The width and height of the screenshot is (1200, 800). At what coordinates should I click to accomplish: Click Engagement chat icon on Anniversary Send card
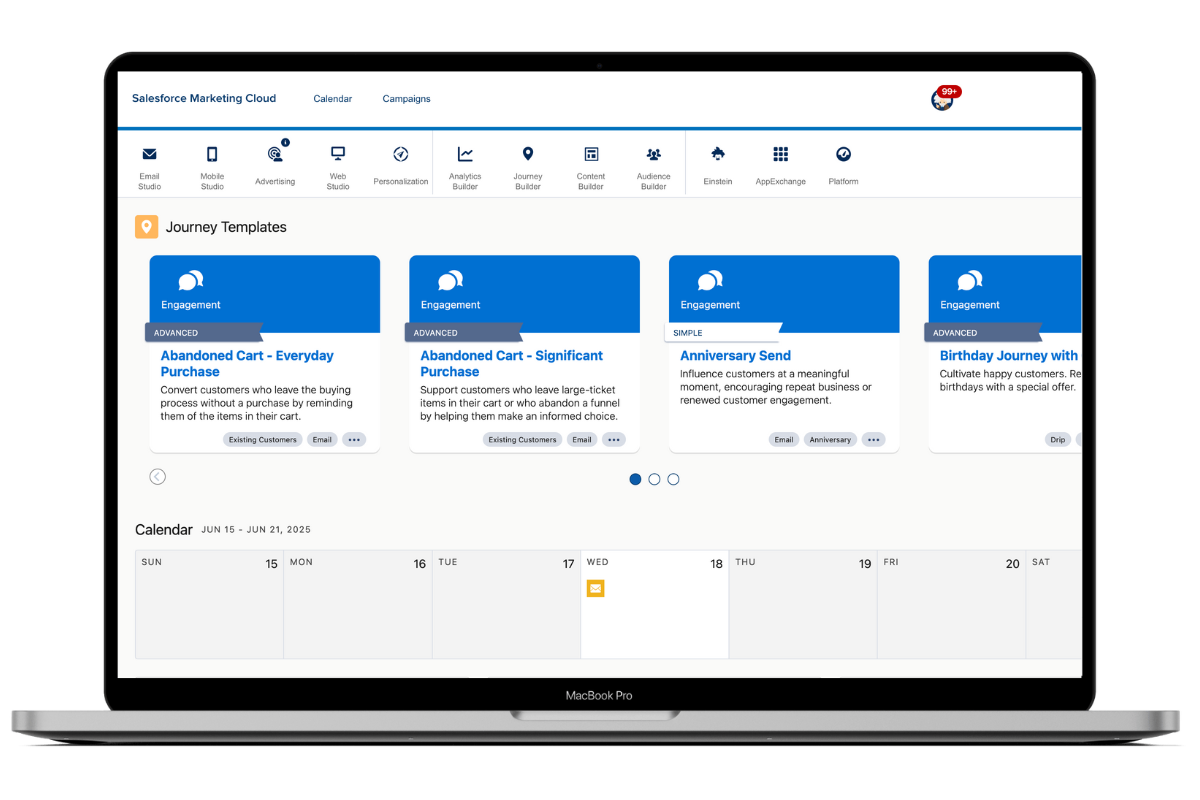click(x=710, y=281)
